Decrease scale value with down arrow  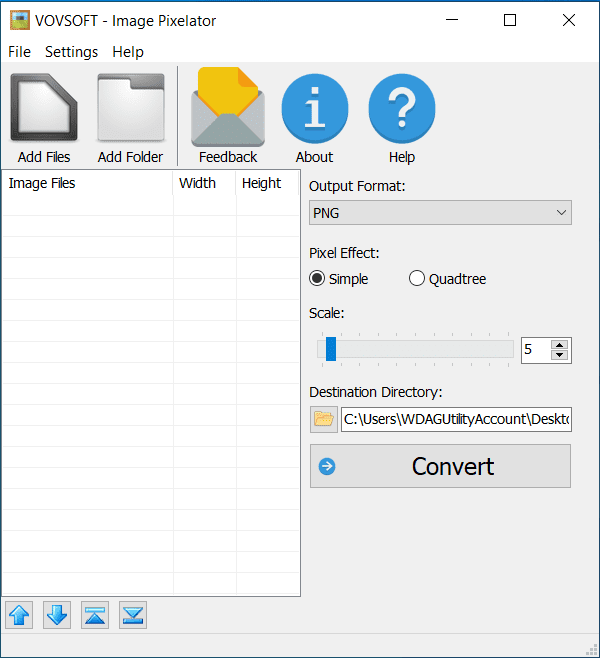pos(559,355)
